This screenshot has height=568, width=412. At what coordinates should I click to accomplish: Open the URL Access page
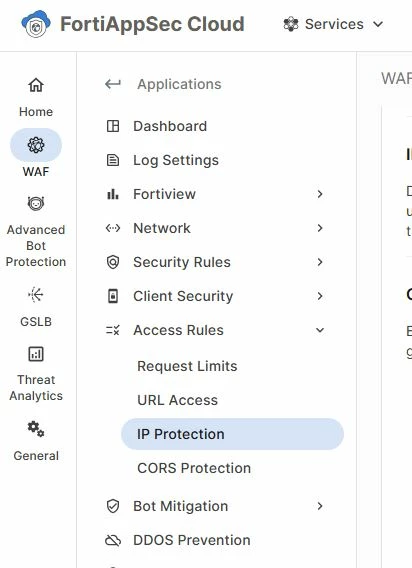point(178,400)
